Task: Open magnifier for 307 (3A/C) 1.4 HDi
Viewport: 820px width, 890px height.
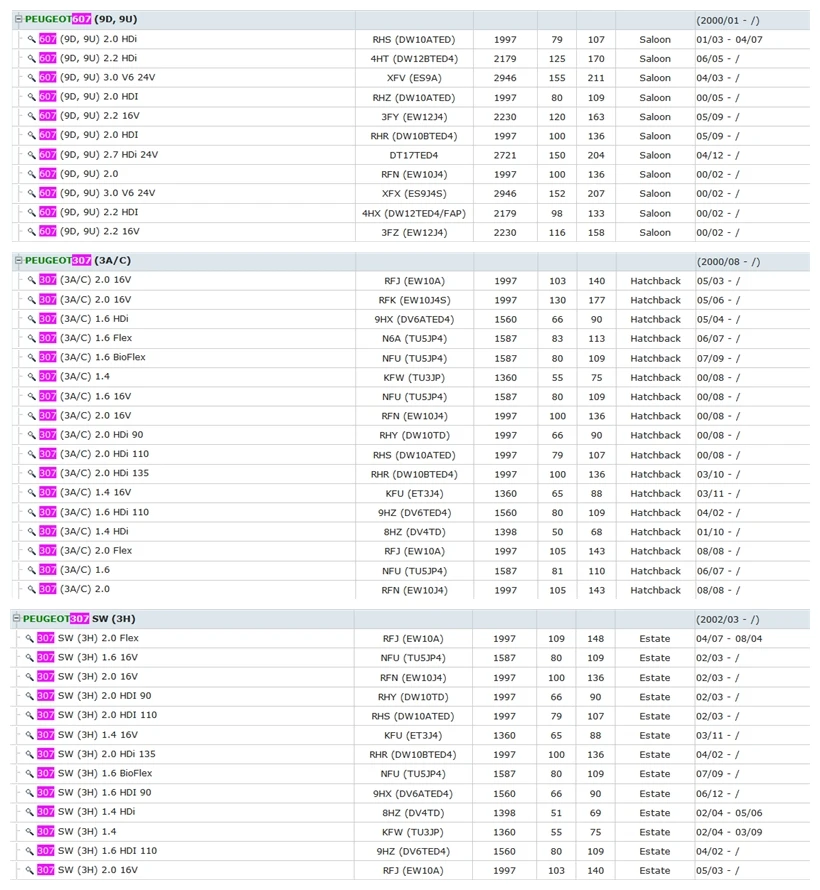Action: [x=31, y=532]
